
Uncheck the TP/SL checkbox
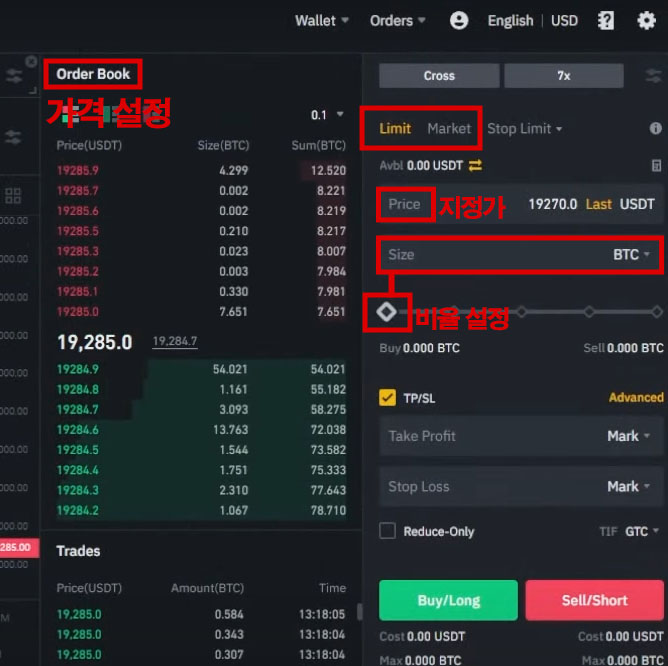click(388, 398)
